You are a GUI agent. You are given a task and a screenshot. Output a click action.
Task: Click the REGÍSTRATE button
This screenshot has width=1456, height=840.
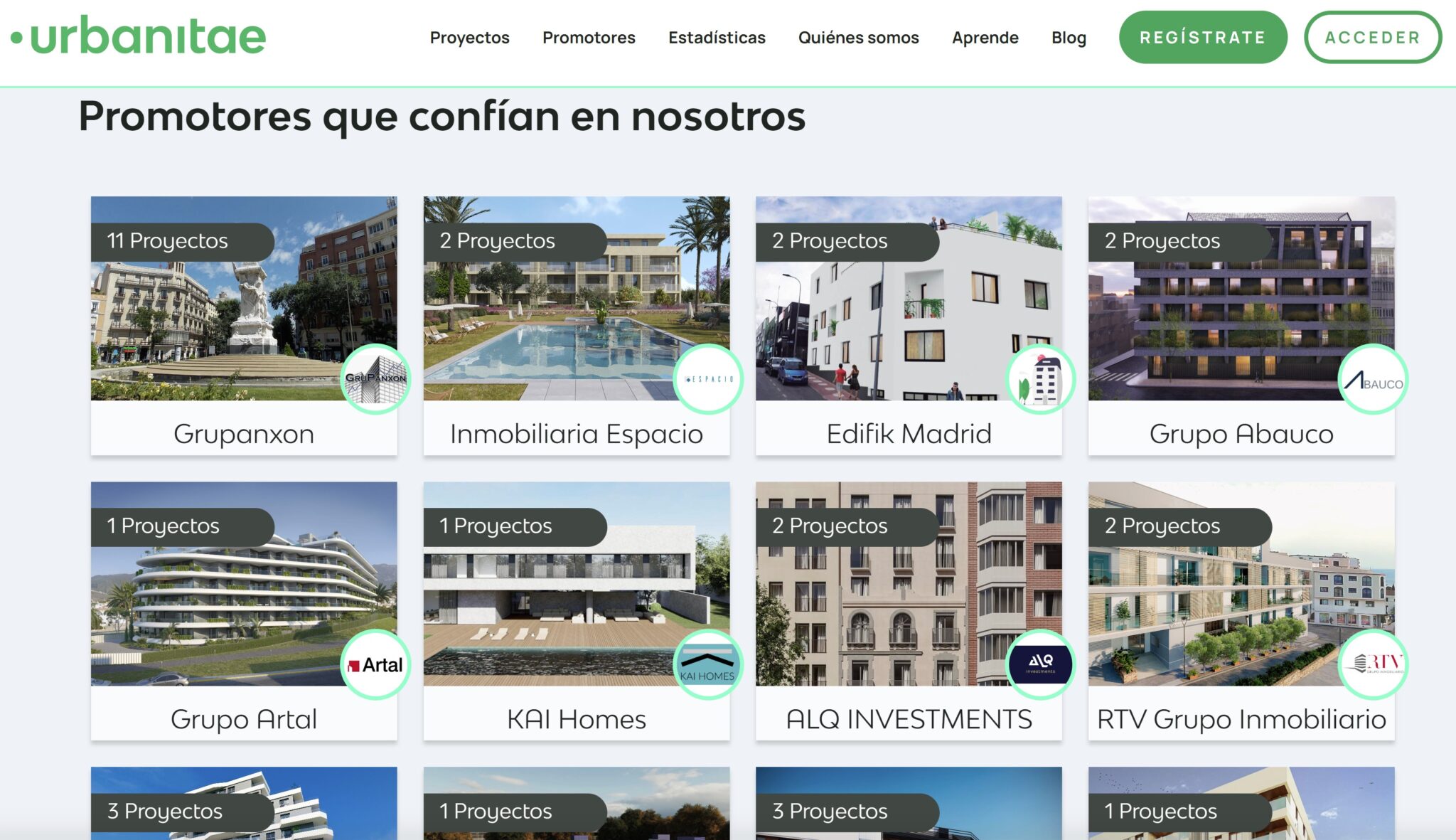tap(1203, 38)
